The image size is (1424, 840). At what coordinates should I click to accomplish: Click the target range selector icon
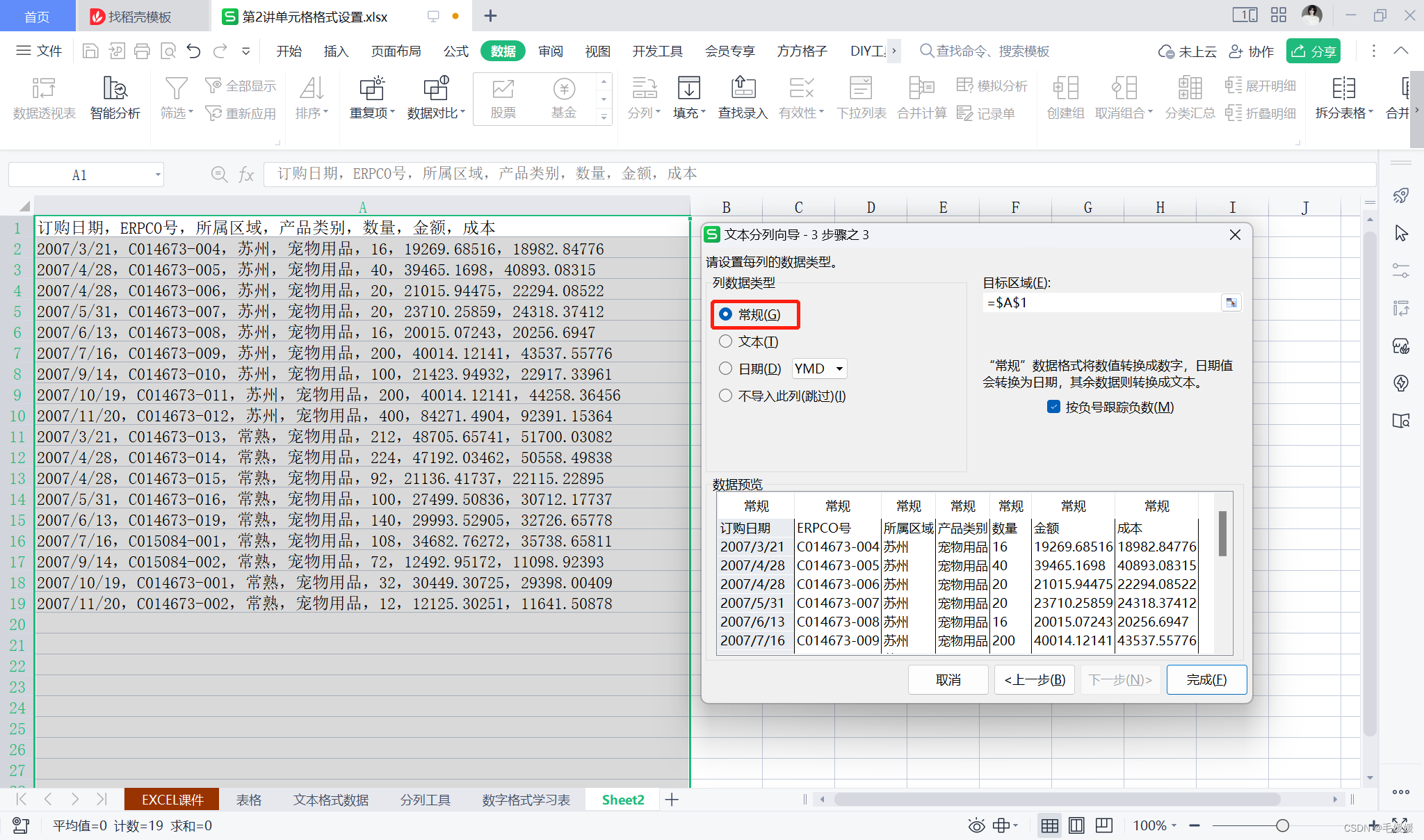pos(1231,302)
